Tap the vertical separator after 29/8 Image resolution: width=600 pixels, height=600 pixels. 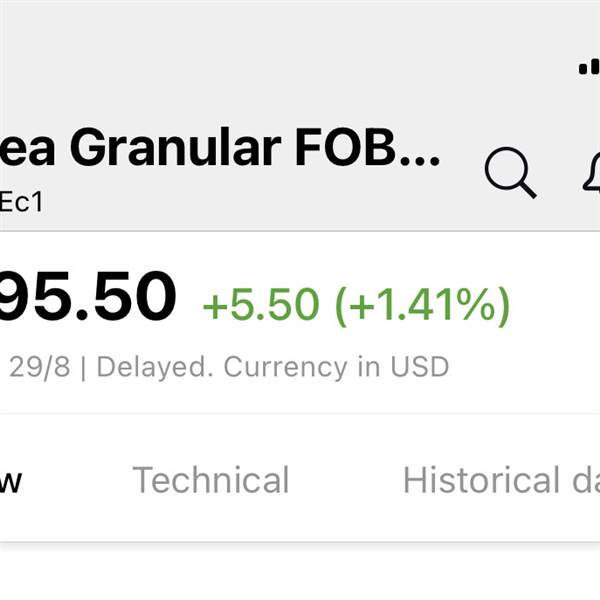click(x=83, y=368)
